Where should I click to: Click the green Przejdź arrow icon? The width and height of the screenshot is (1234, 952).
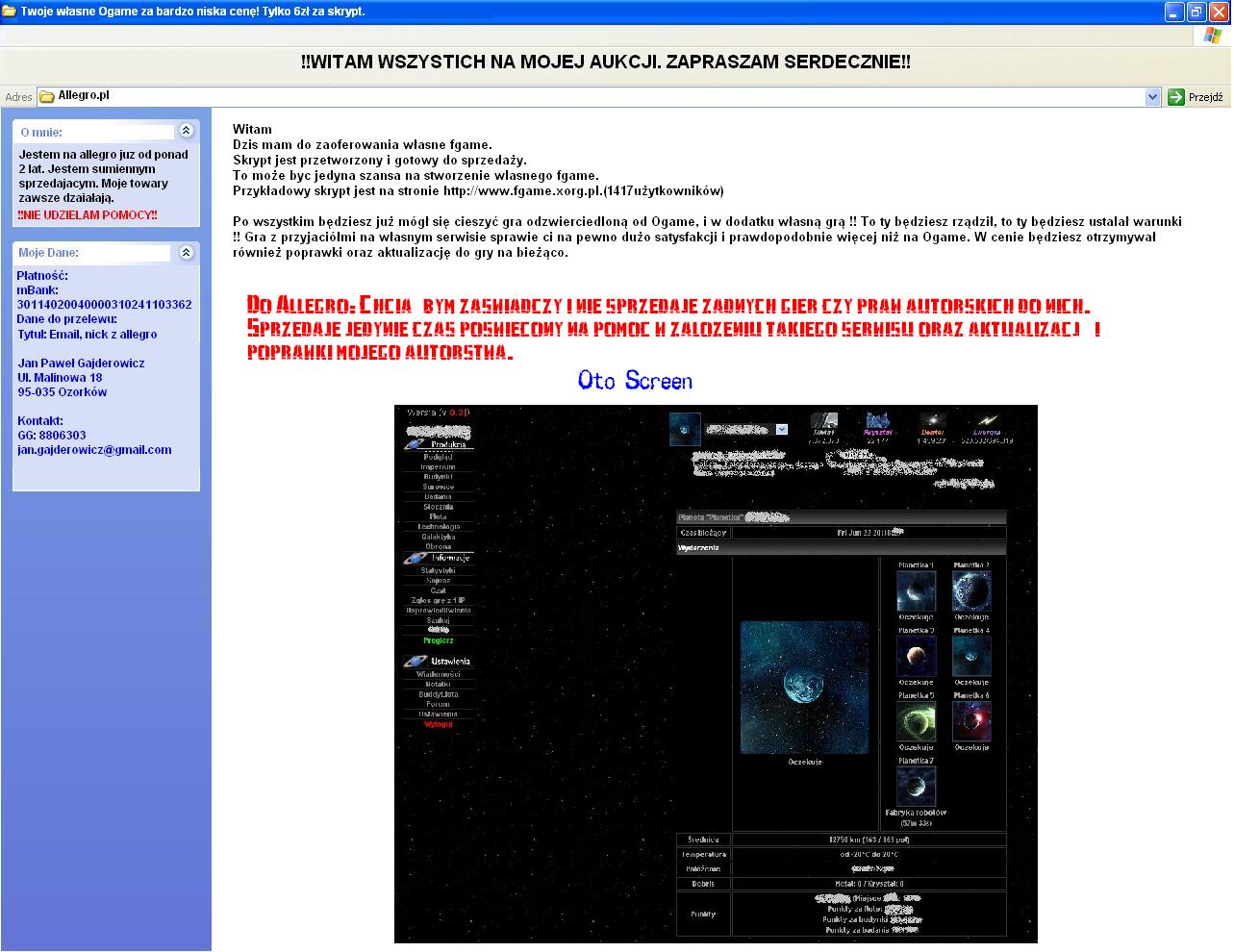pyautogui.click(x=1175, y=97)
